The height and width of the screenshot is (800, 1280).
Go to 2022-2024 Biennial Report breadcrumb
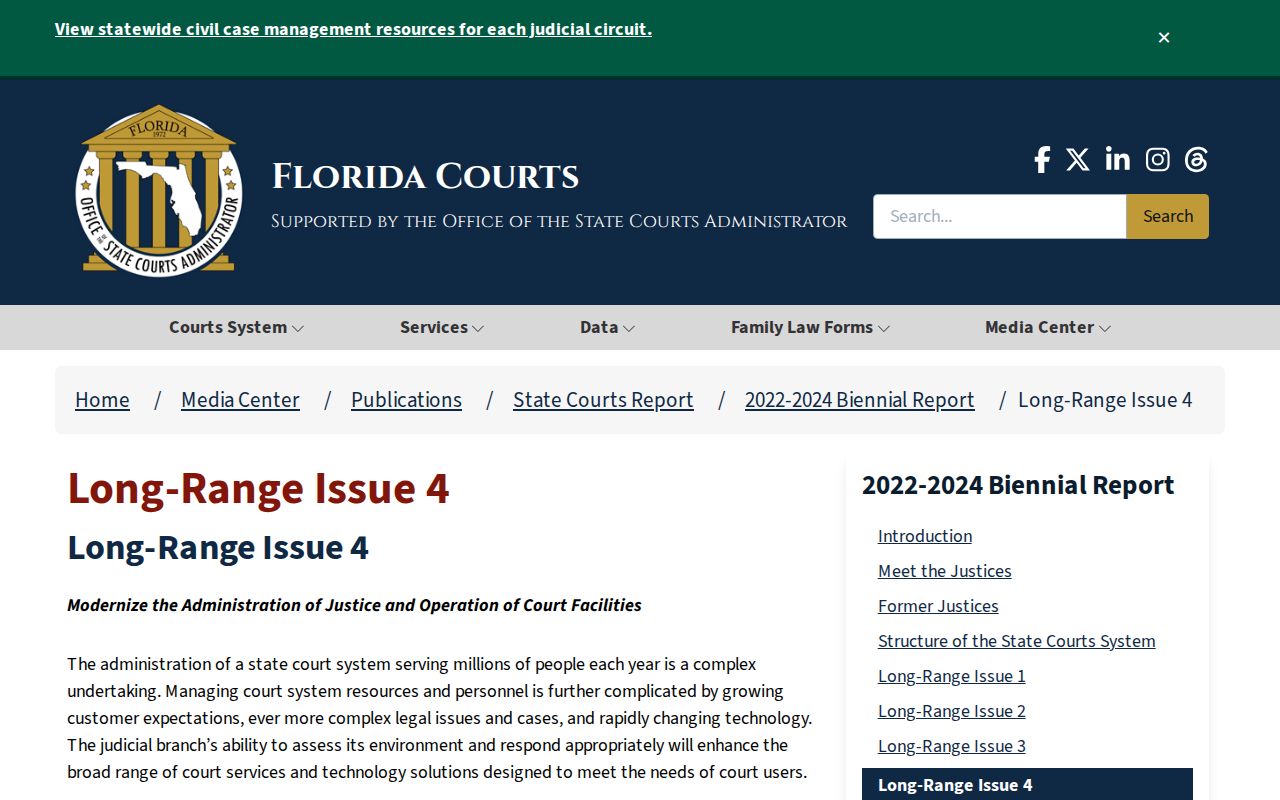tap(860, 400)
